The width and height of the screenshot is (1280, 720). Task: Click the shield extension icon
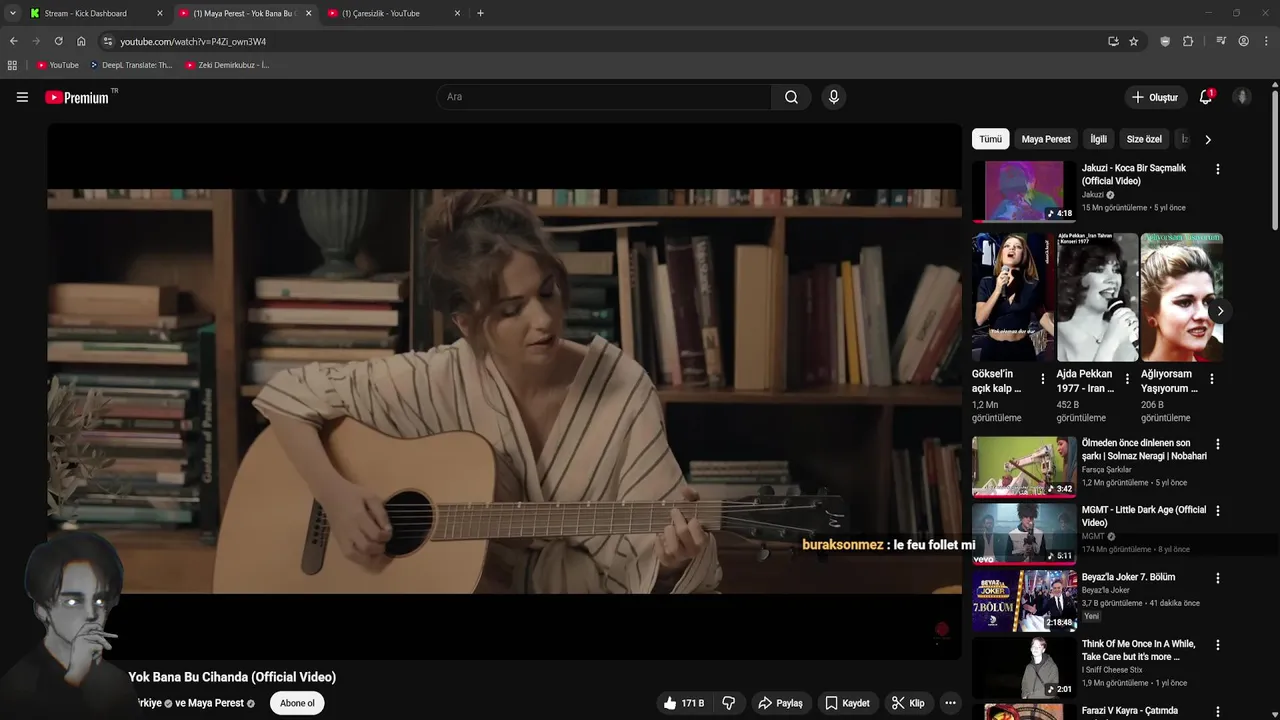click(1165, 41)
